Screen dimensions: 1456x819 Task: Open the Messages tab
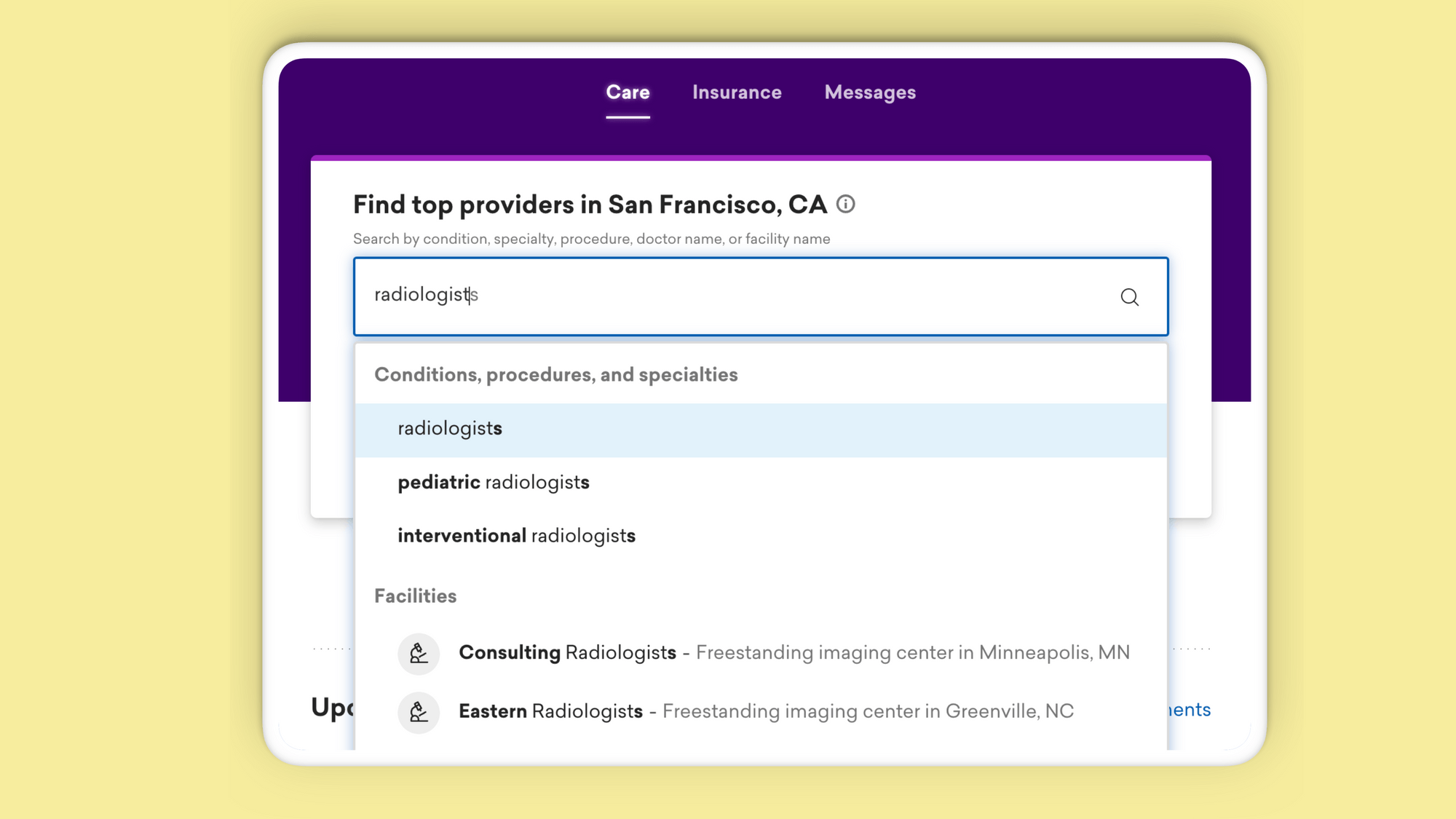pyautogui.click(x=870, y=92)
